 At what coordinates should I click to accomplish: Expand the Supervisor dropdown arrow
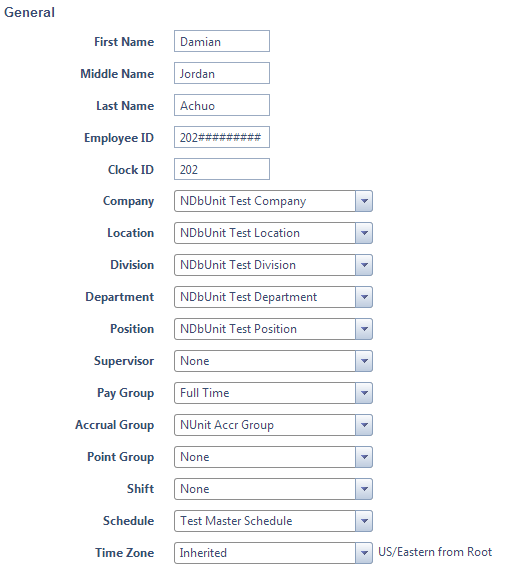(x=364, y=361)
